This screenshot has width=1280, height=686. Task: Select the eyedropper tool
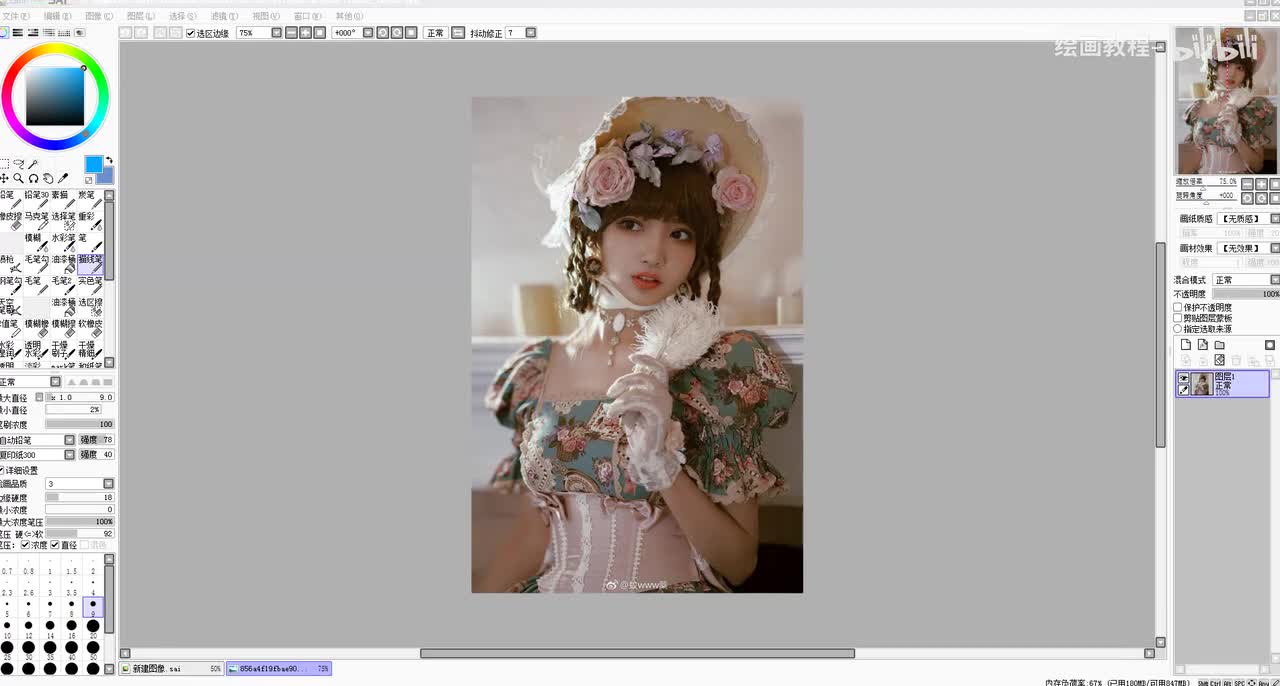pyautogui.click(x=62, y=178)
